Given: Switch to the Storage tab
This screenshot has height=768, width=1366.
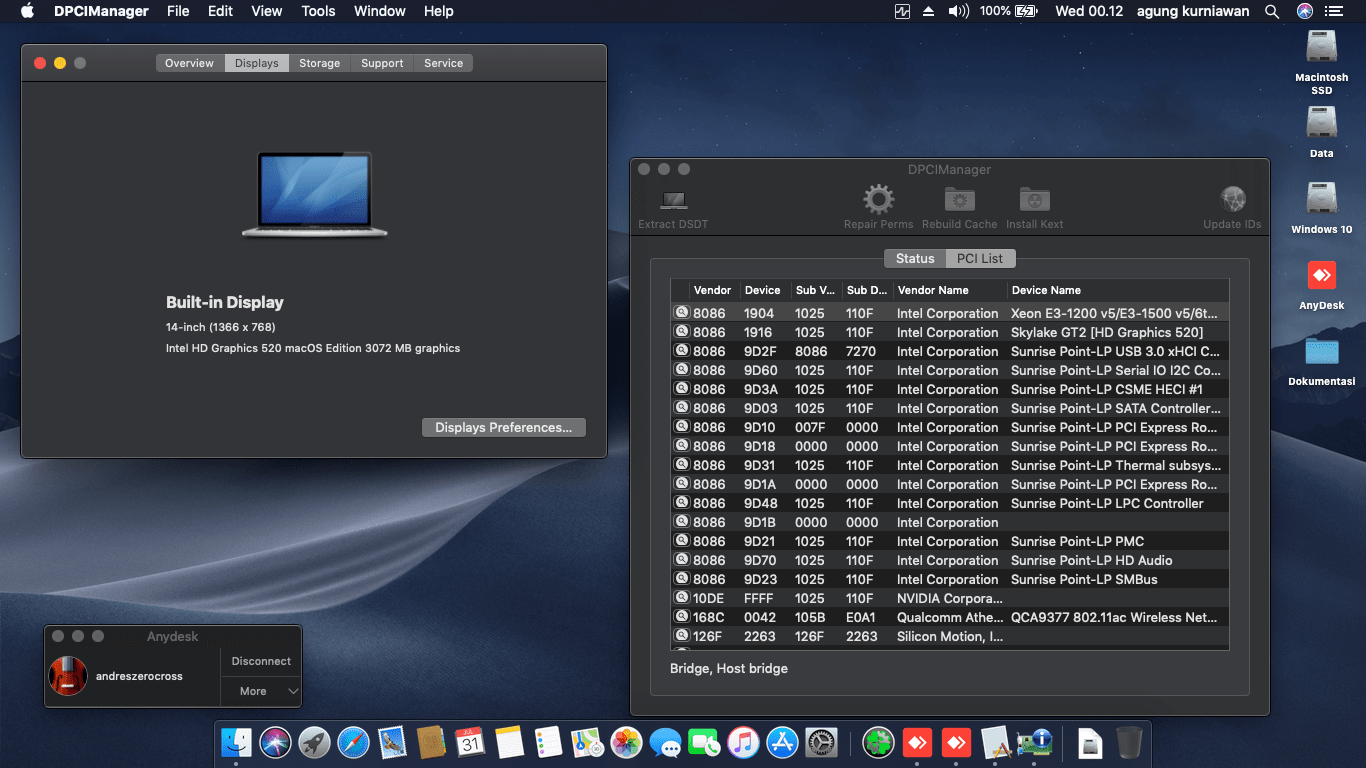Looking at the screenshot, I should click(x=319, y=63).
